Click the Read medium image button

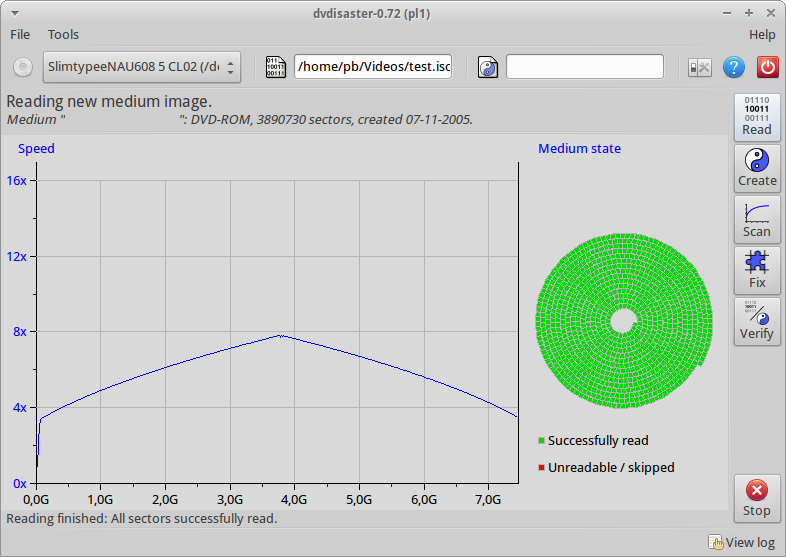(756, 117)
